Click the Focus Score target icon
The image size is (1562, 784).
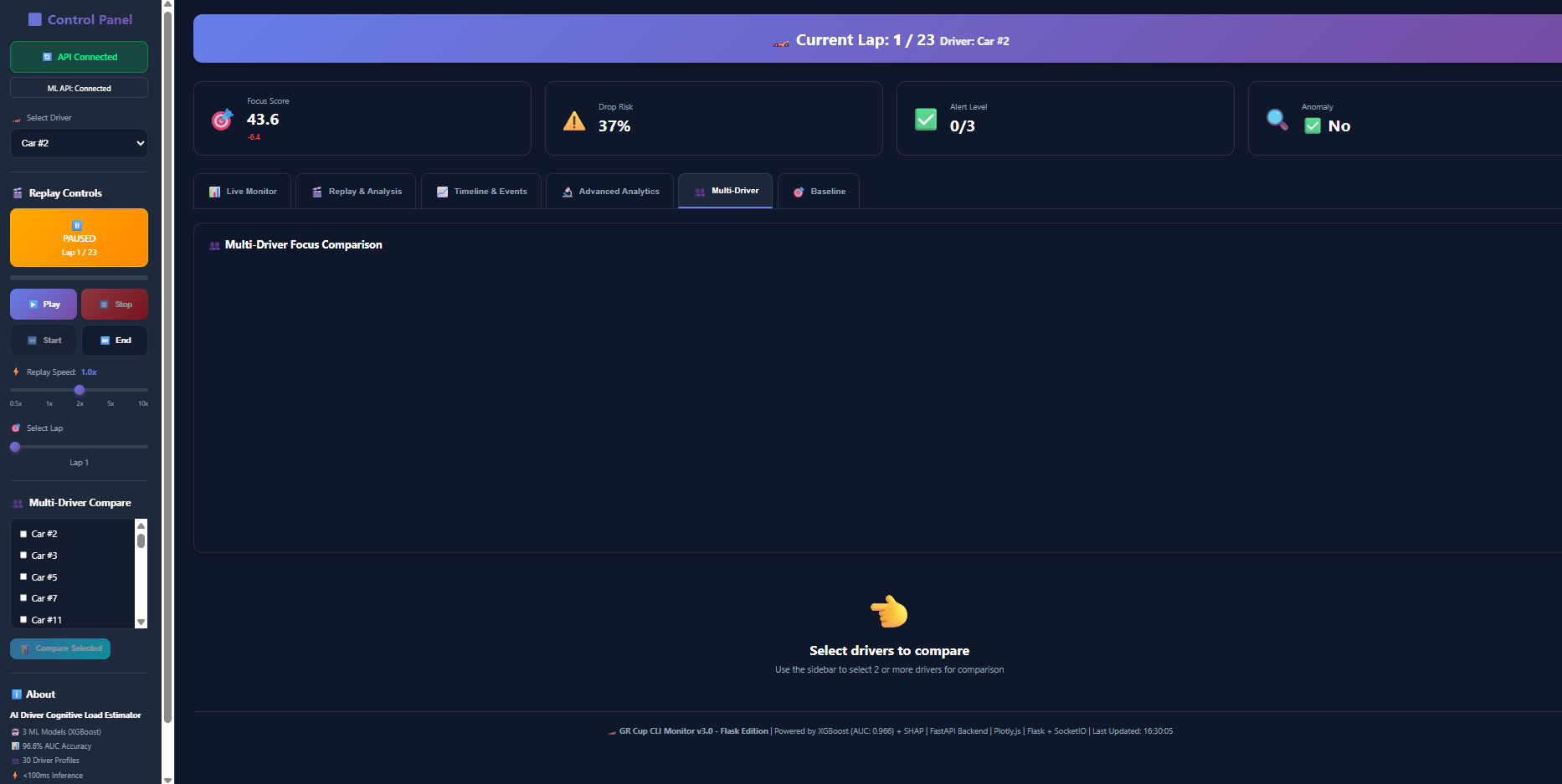222,120
